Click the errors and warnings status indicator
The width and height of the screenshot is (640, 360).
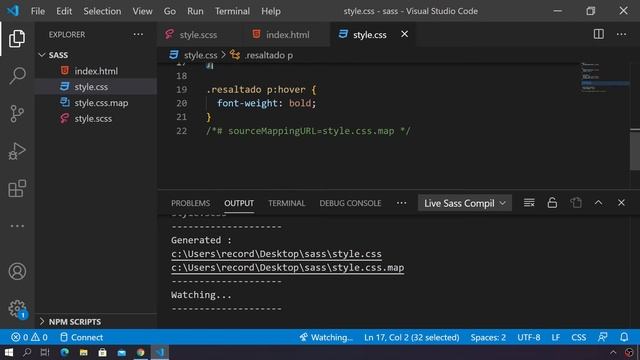pyautogui.click(x=29, y=337)
